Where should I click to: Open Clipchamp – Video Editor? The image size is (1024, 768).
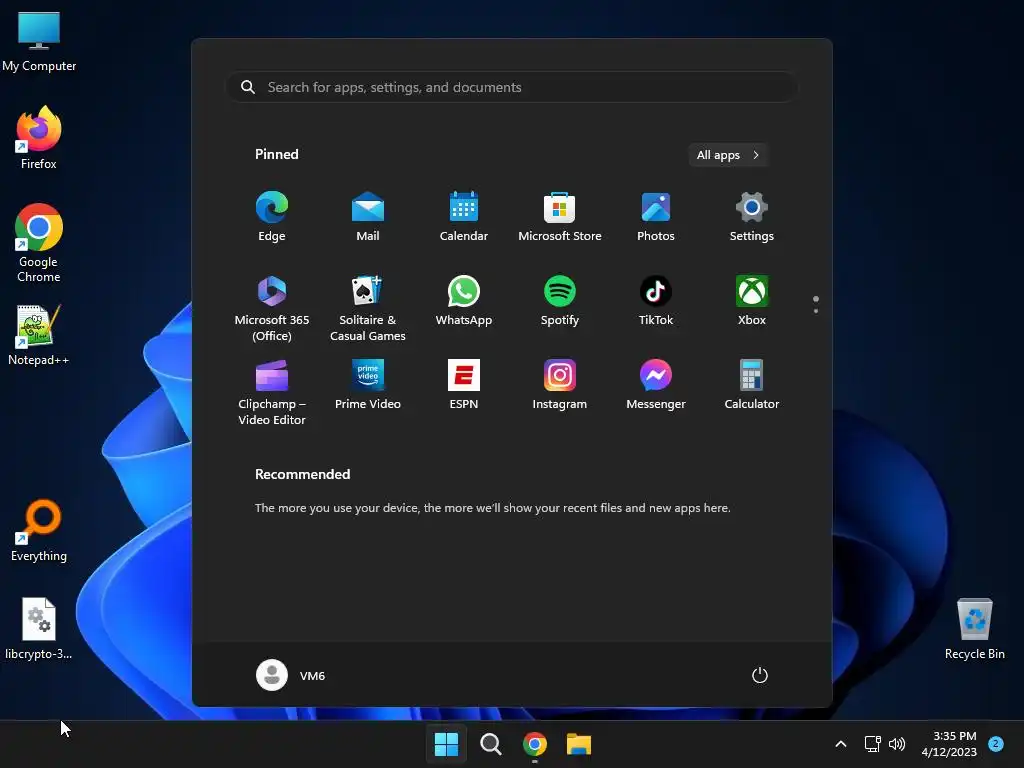272,392
